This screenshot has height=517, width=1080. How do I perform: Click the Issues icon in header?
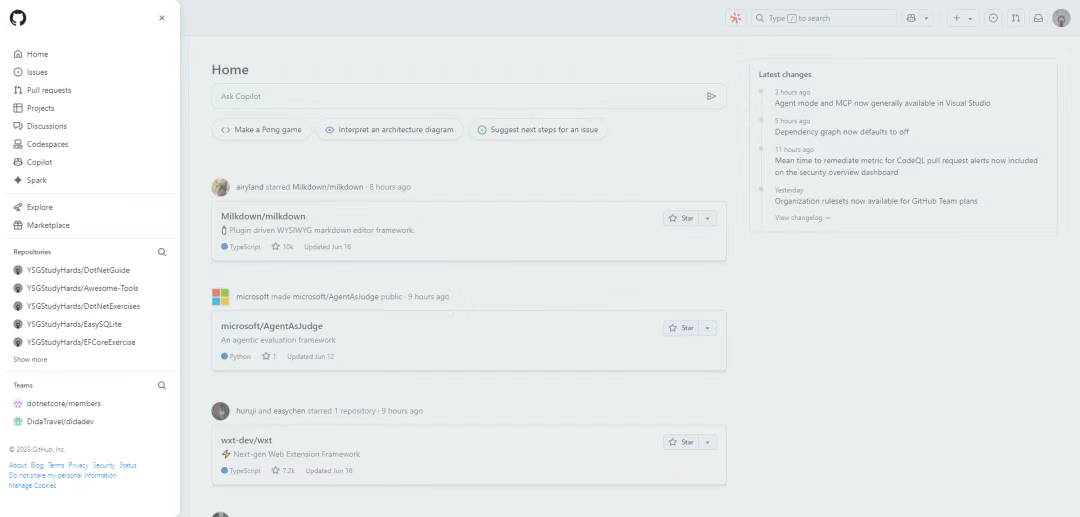click(993, 19)
